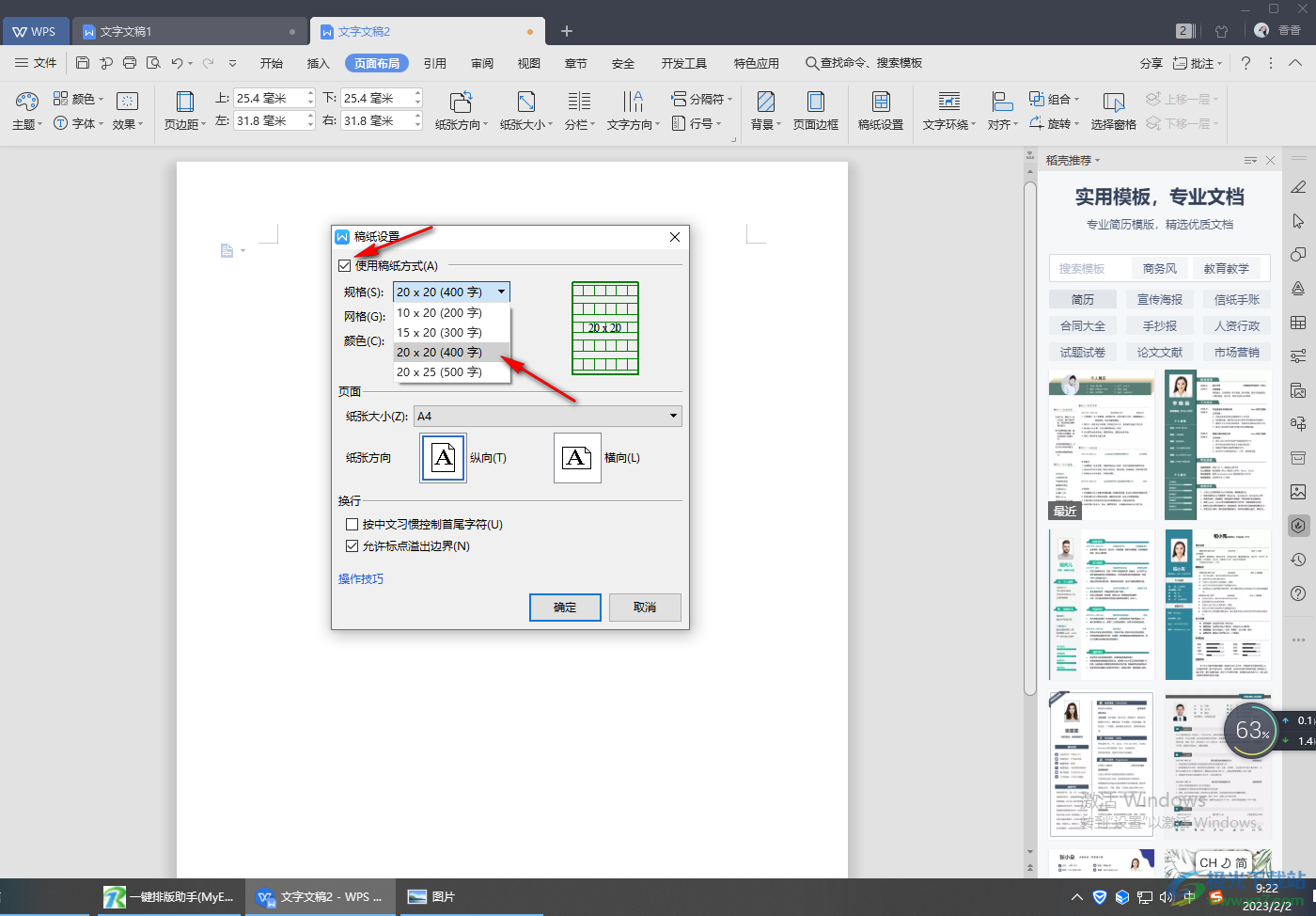The width and height of the screenshot is (1316, 916).
Task: Click the 搜索模板 search field
Action: tap(1089, 268)
